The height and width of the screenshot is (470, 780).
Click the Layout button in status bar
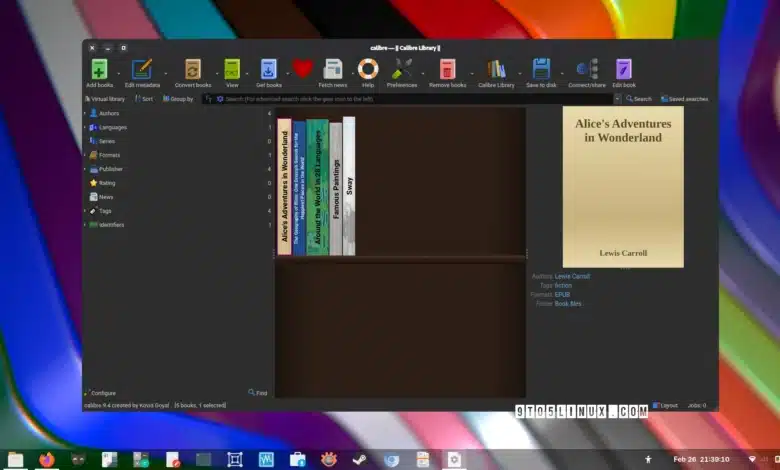[x=665, y=405]
